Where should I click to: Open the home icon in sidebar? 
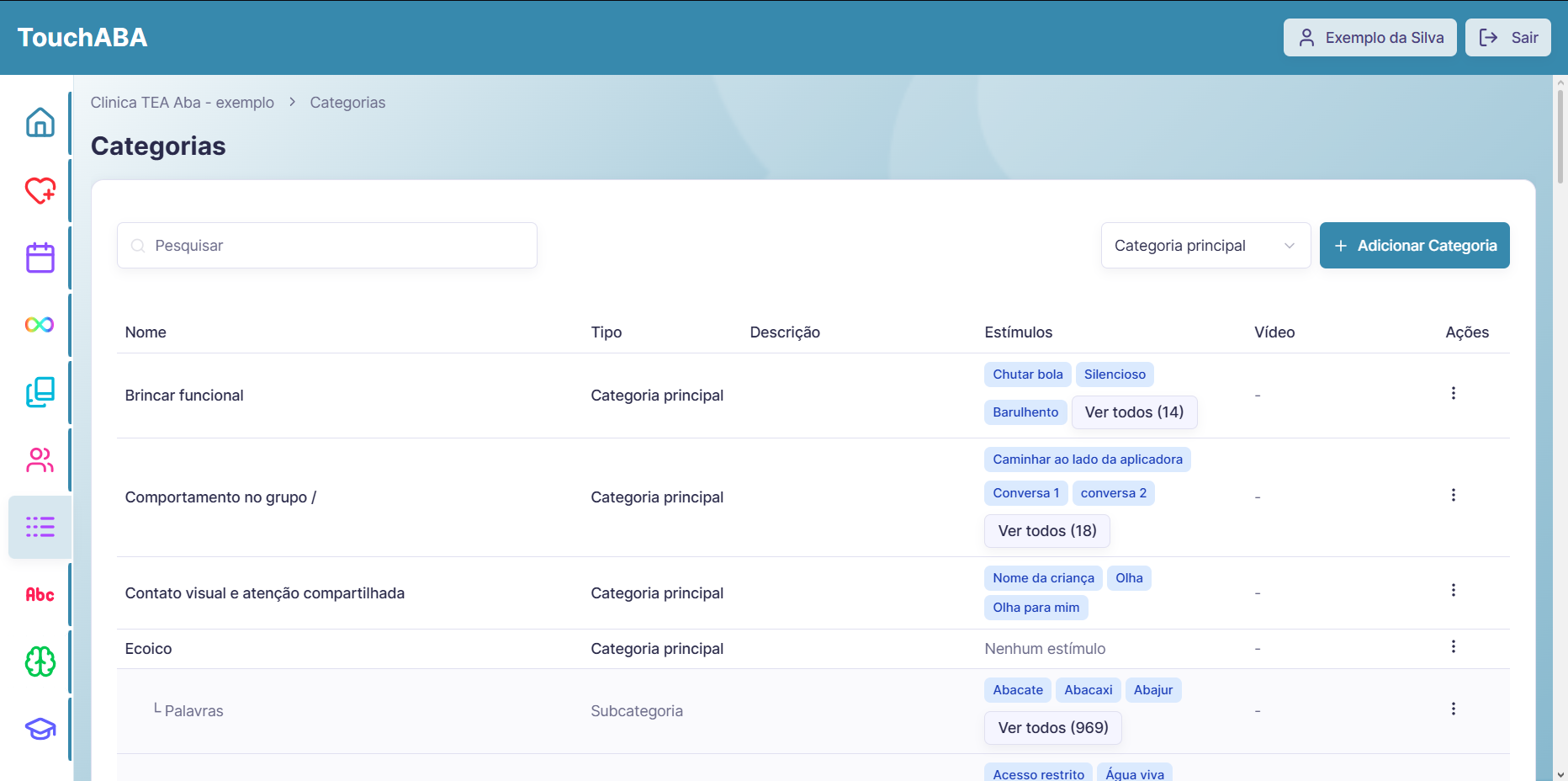[40, 122]
